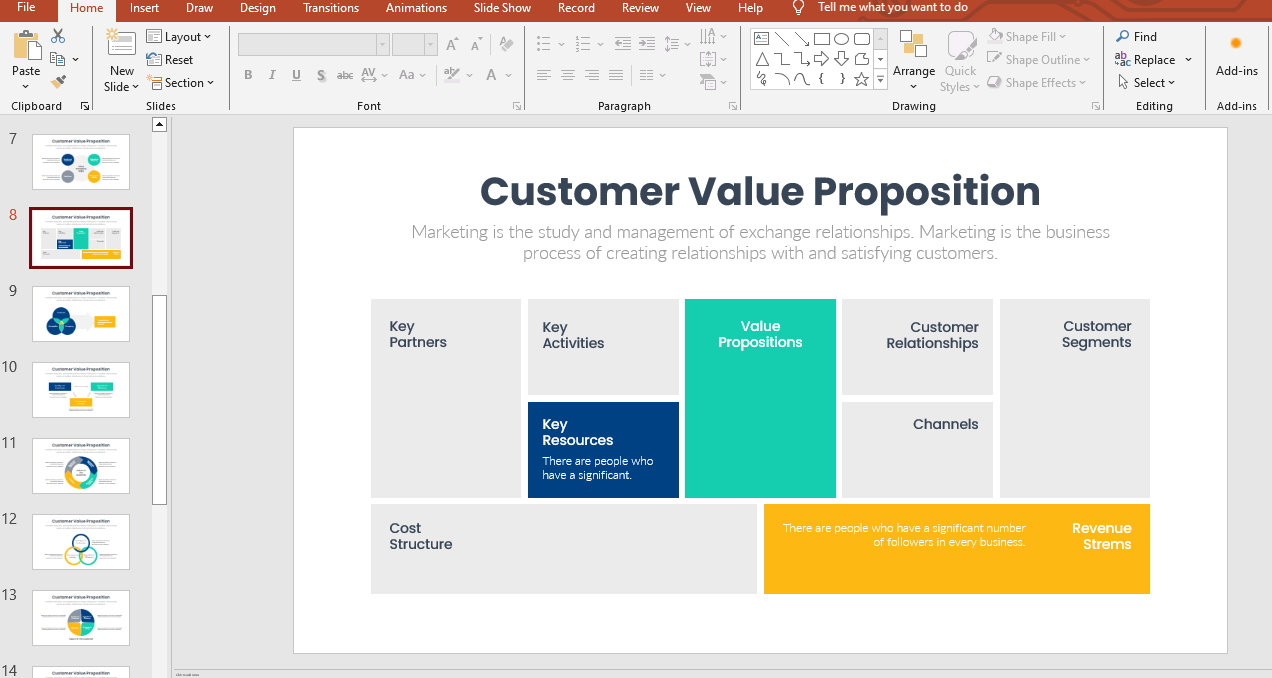Toggle Text Shadow
This screenshot has width=1272, height=678.
[x=321, y=75]
